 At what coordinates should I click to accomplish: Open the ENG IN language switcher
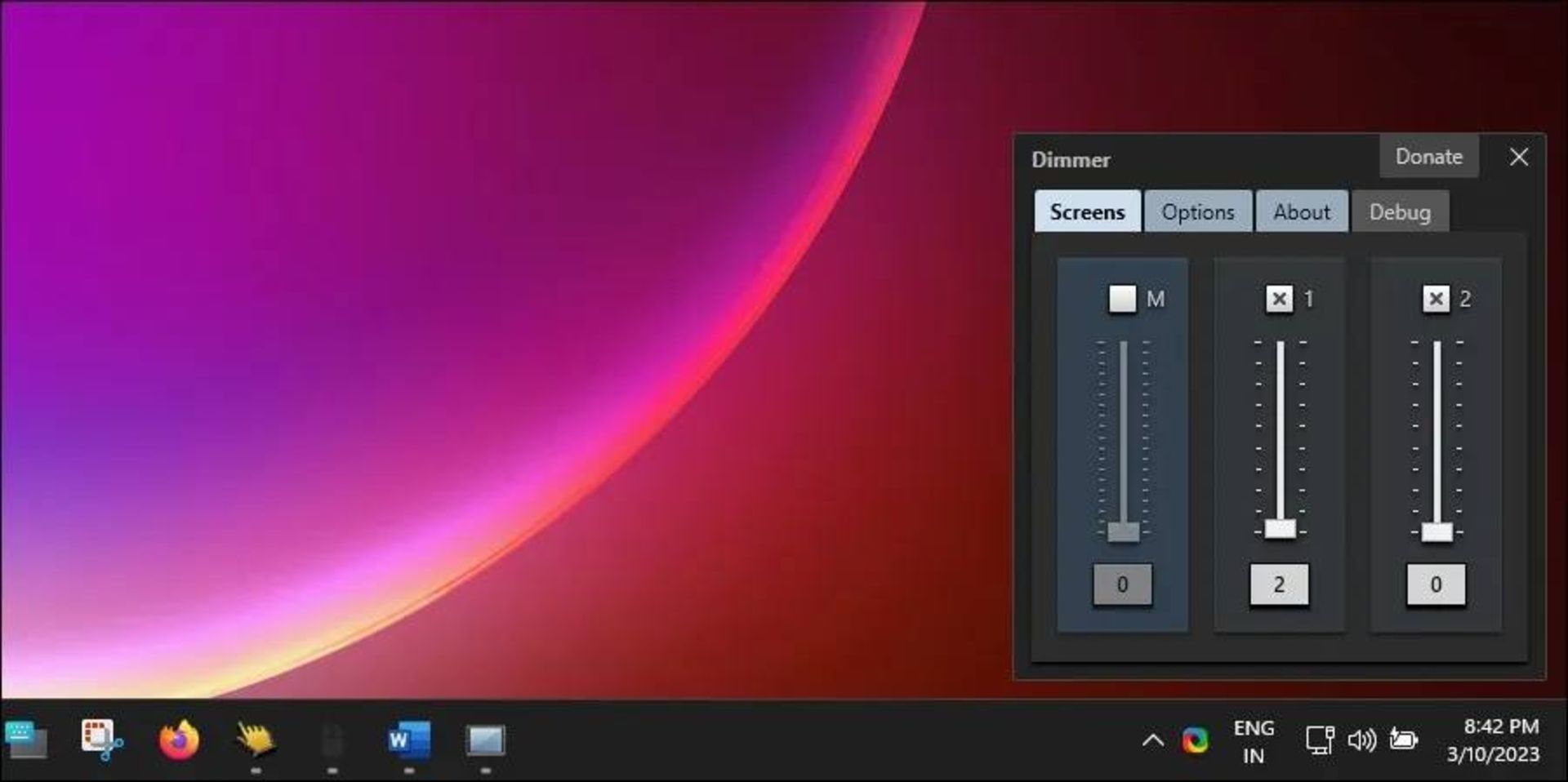click(1254, 741)
